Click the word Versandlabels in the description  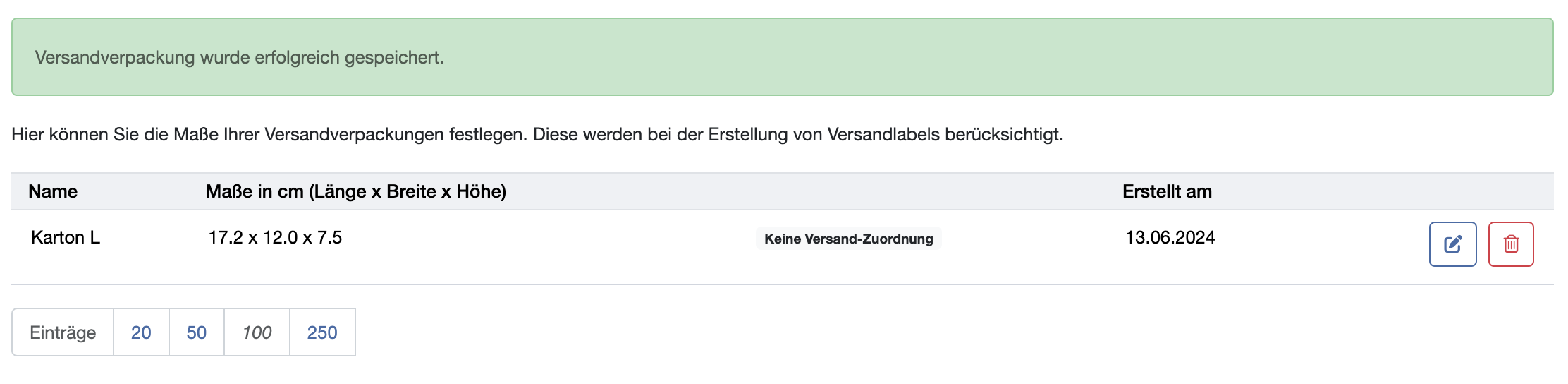coord(883,134)
